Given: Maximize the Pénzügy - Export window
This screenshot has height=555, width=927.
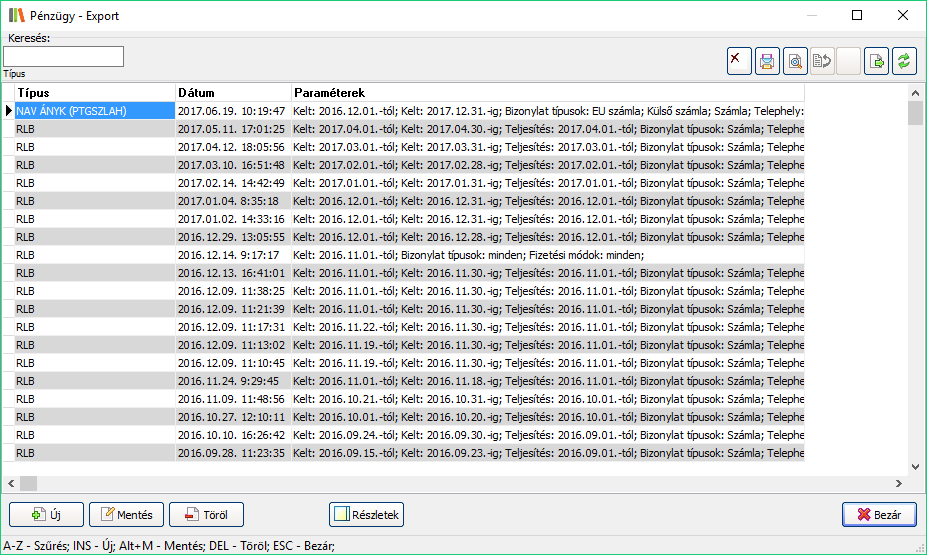Looking at the screenshot, I should (857, 15).
